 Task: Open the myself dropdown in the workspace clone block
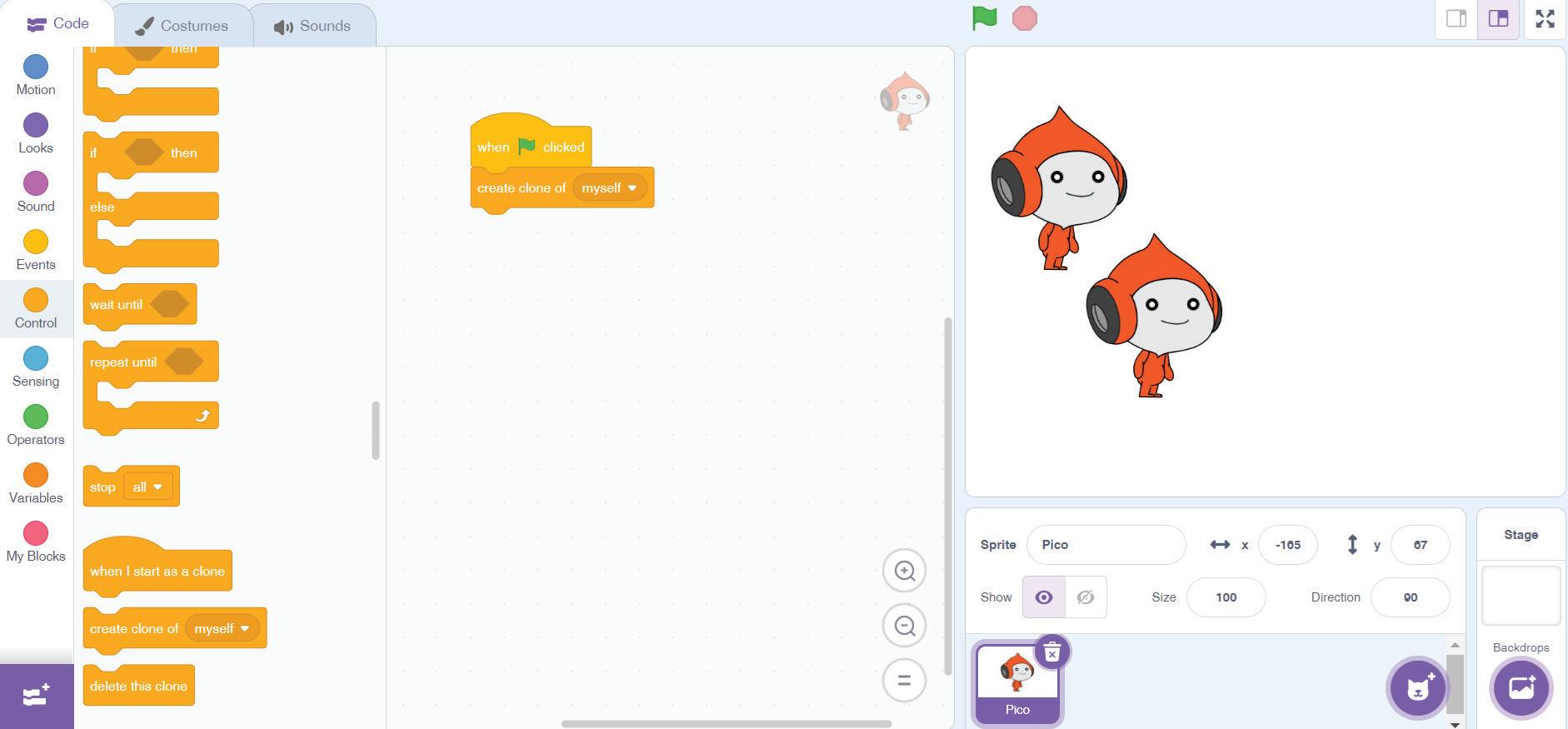click(x=609, y=188)
